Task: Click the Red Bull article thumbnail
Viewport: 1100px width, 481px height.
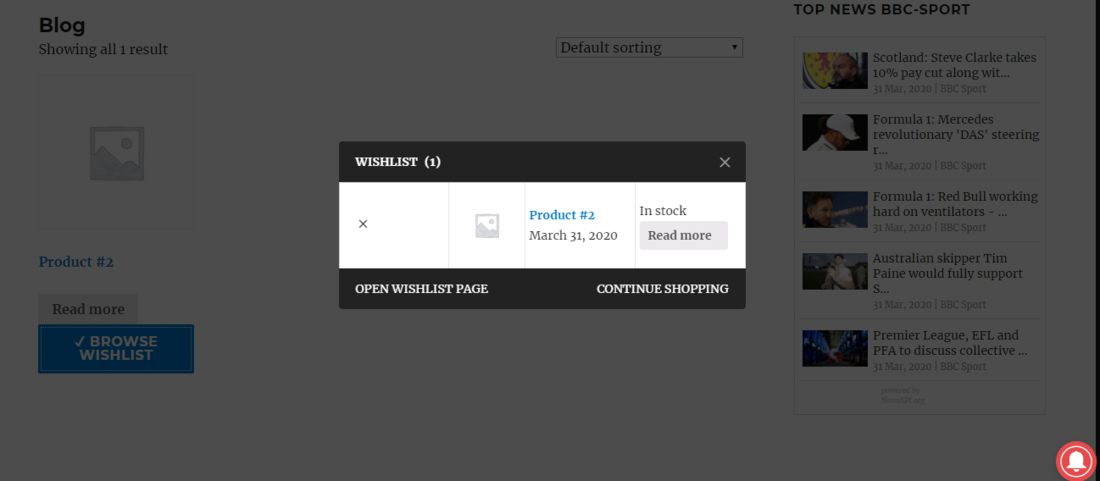Action: (x=835, y=209)
